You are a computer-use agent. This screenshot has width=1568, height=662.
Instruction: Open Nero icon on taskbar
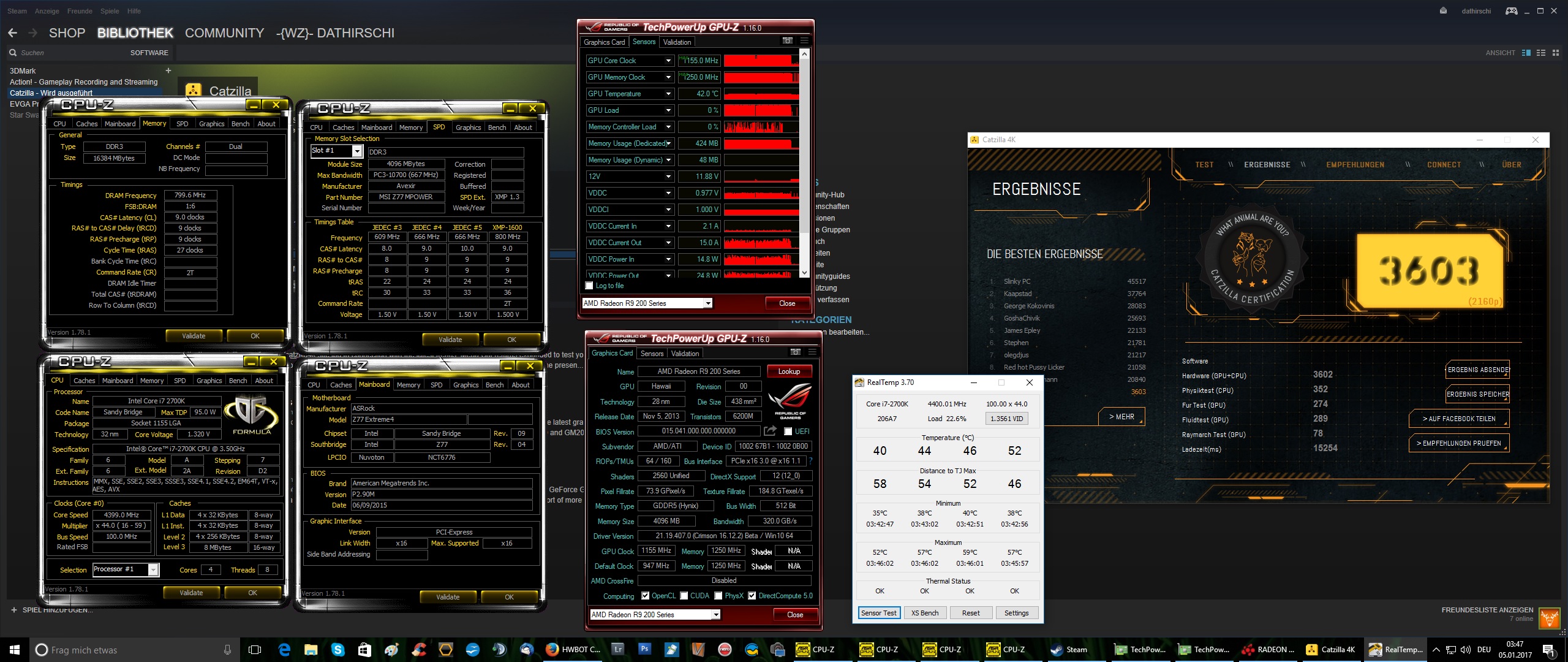(x=725, y=649)
